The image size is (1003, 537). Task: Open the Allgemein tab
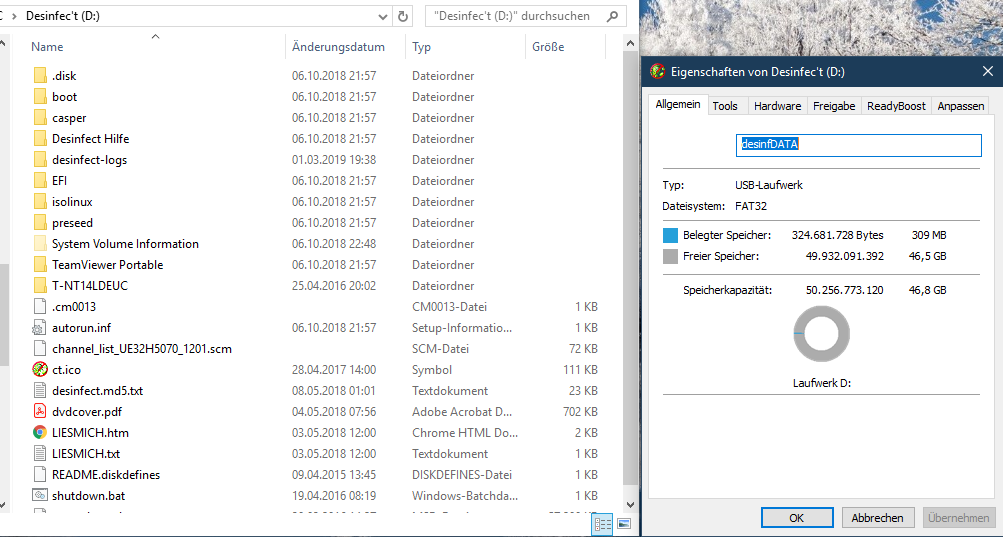click(x=678, y=104)
